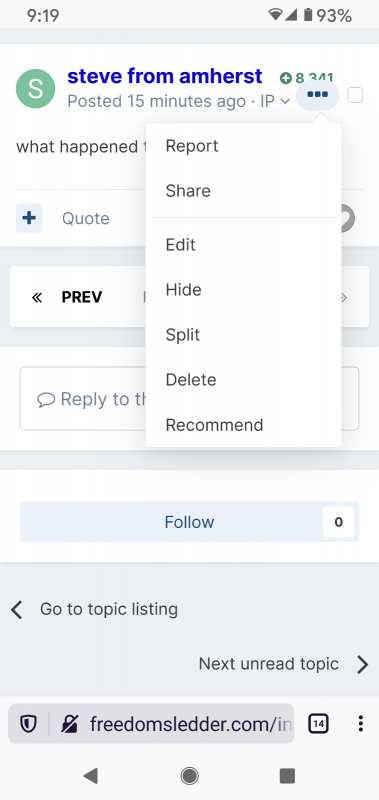The image size is (379, 800).
Task: Open the browser's shield protection icon
Action: [28, 723]
